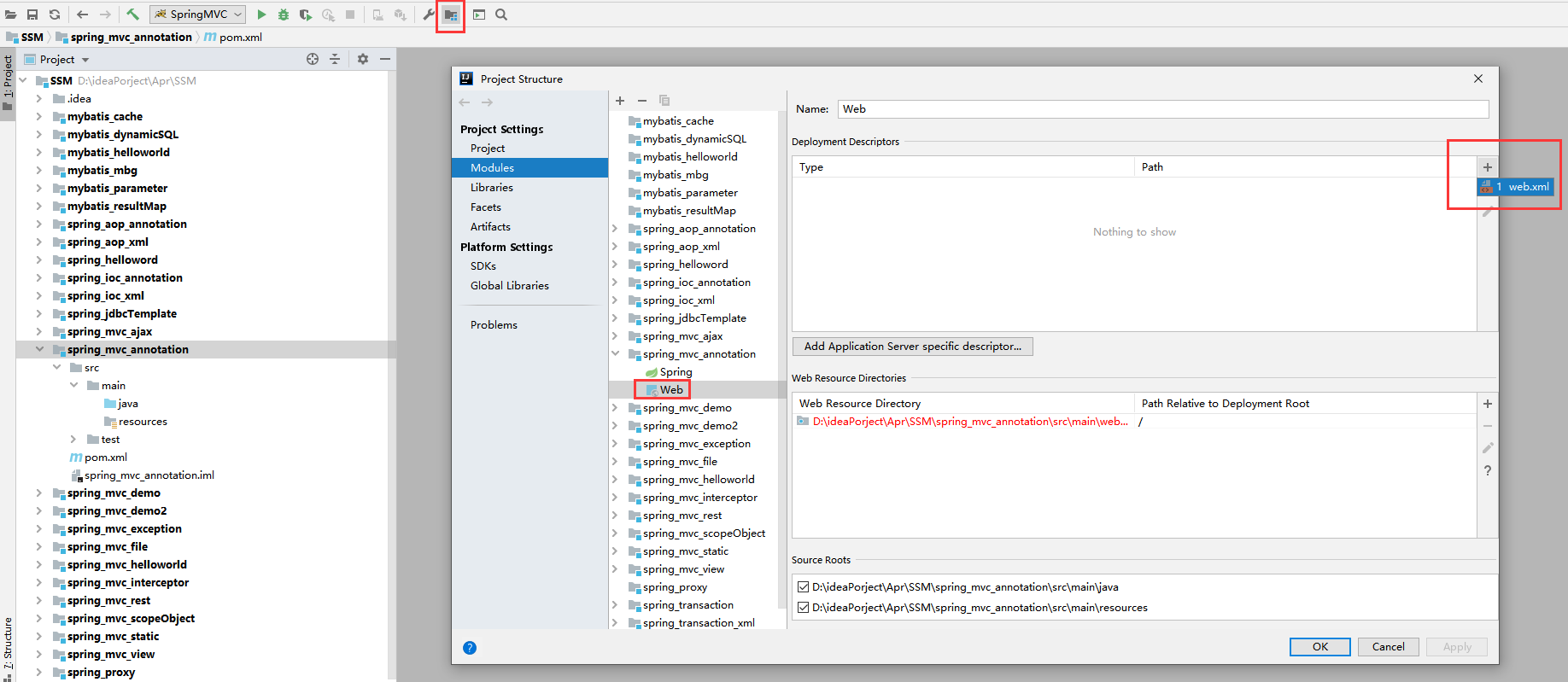
Task: Select mybatis_mbg in modules list
Action: click(x=676, y=175)
